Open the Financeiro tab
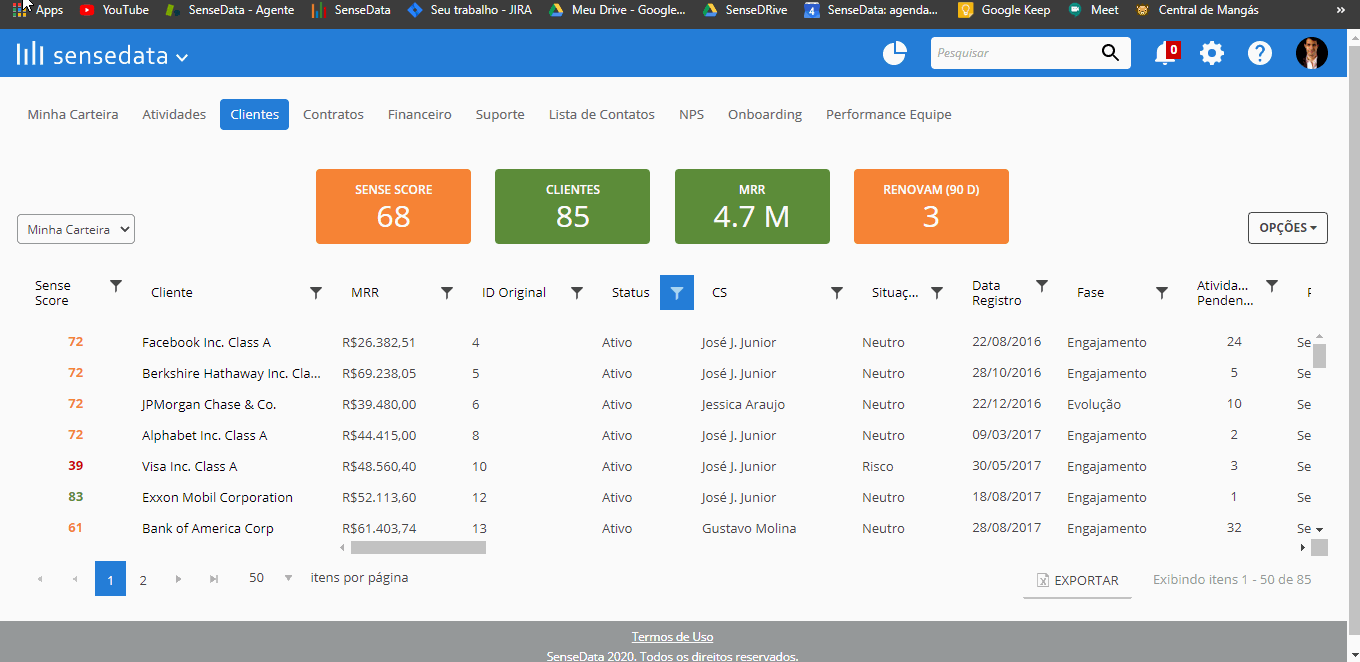This screenshot has height=662, width=1360. (420, 115)
